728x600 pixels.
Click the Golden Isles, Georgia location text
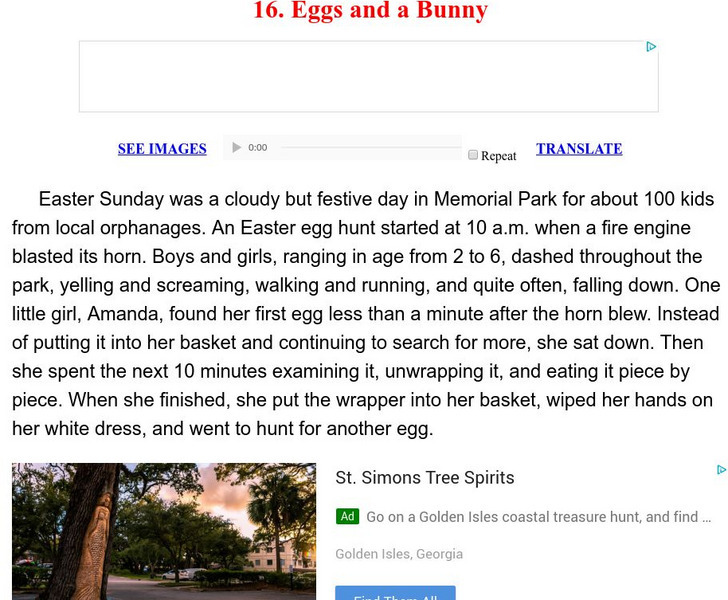(399, 554)
